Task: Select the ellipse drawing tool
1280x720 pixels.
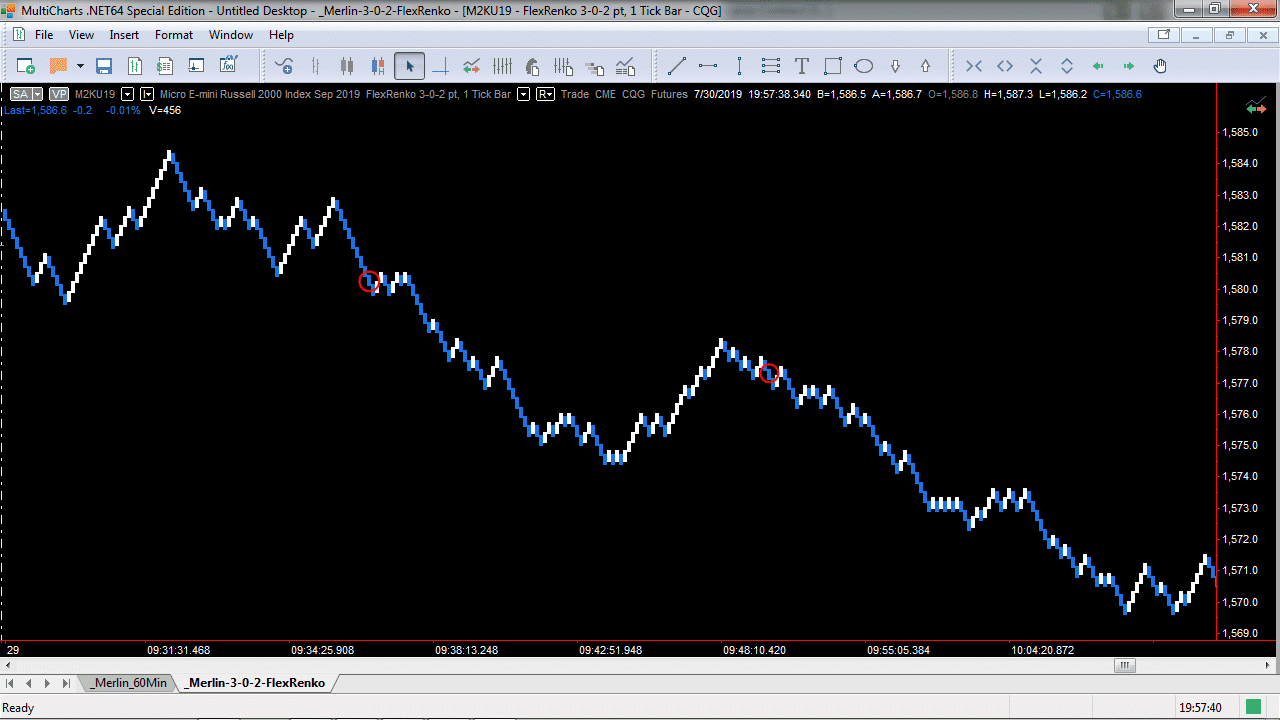Action: (864, 66)
